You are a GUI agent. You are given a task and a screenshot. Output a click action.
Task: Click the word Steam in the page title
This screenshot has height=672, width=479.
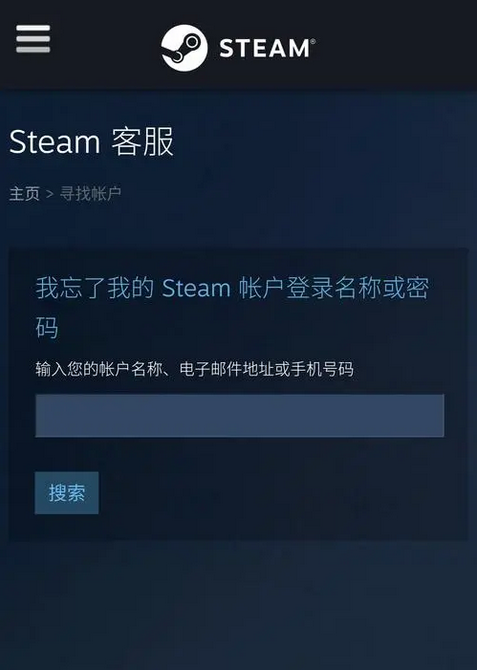point(54,142)
